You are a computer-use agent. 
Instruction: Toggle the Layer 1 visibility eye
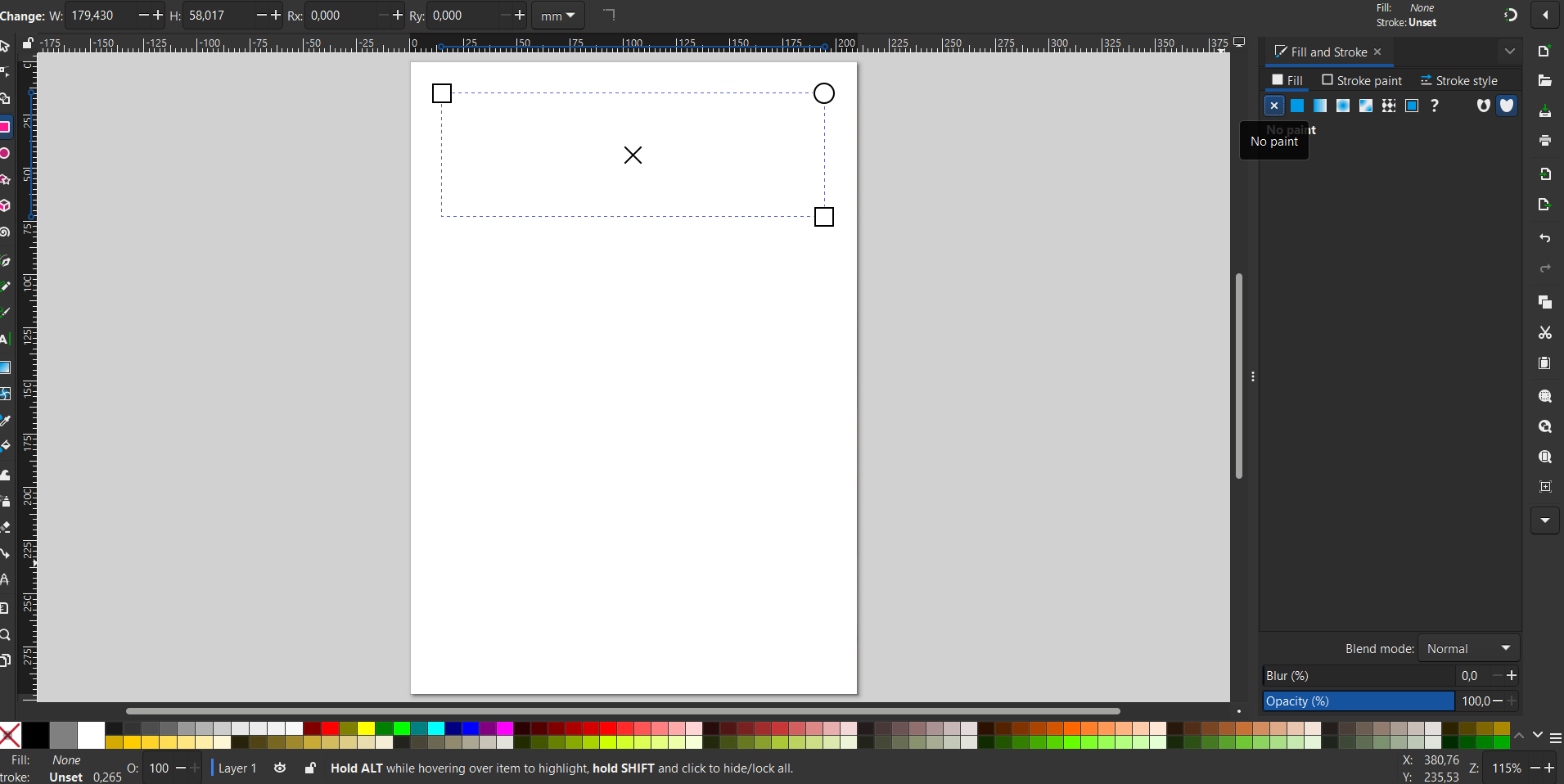coord(280,768)
